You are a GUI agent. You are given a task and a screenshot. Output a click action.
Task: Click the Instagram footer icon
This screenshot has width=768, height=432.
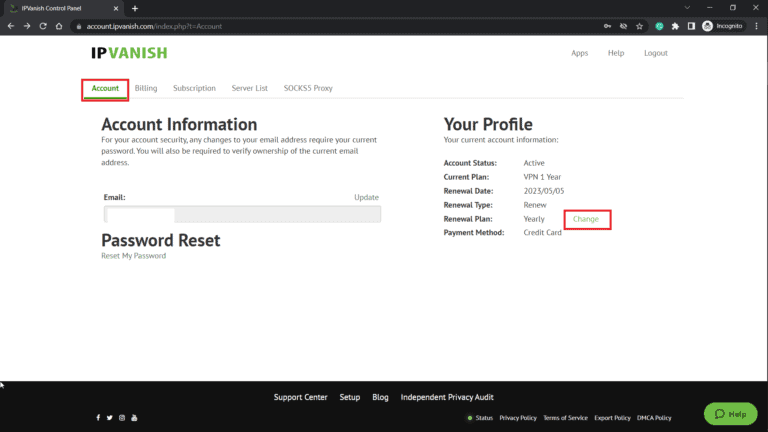(x=122, y=417)
